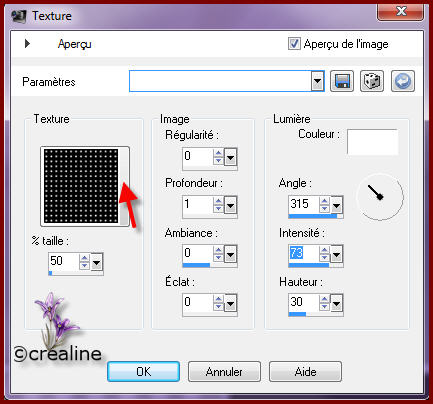Screen dimensions: 433x404
Task: Toggle the Aperçu de l'image checkbox
Action: (x=294, y=44)
